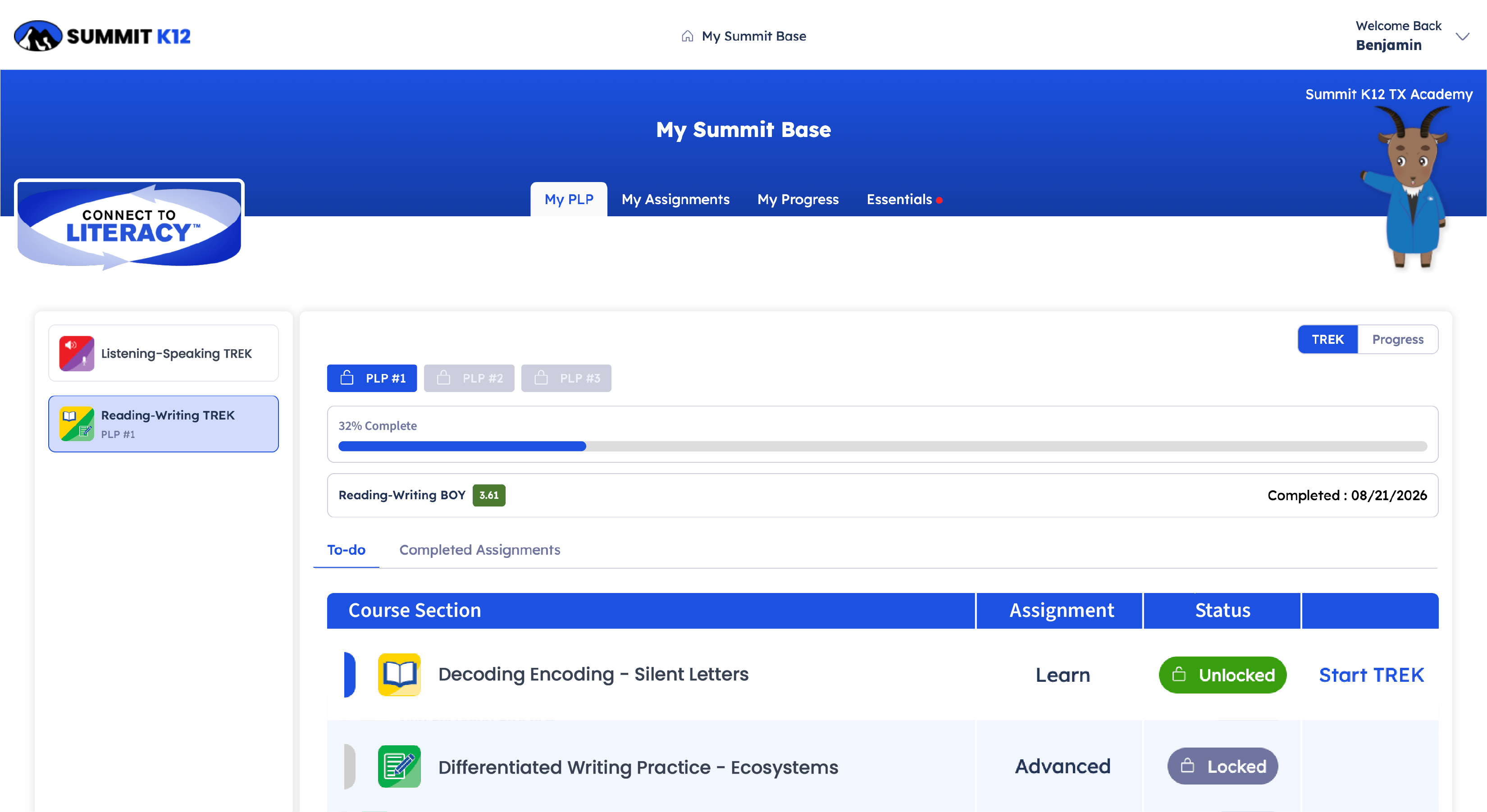1487x812 pixels.
Task: Click the Reading-Writing BOY label
Action: tap(402, 495)
